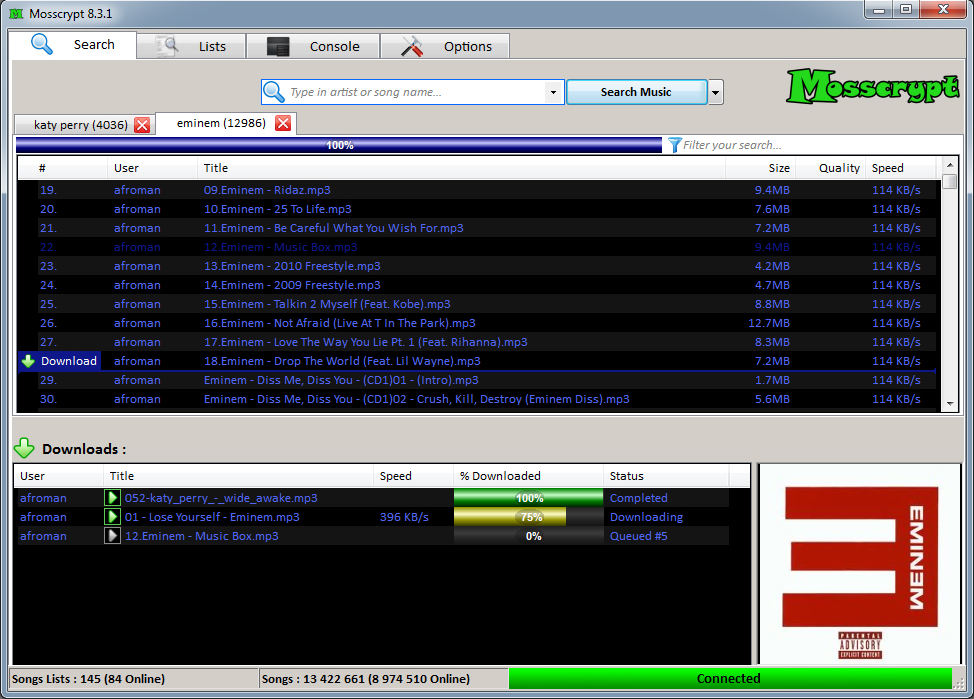Image resolution: width=974 pixels, height=699 pixels.
Task: Click the Downloading status cell
Action: click(646, 517)
